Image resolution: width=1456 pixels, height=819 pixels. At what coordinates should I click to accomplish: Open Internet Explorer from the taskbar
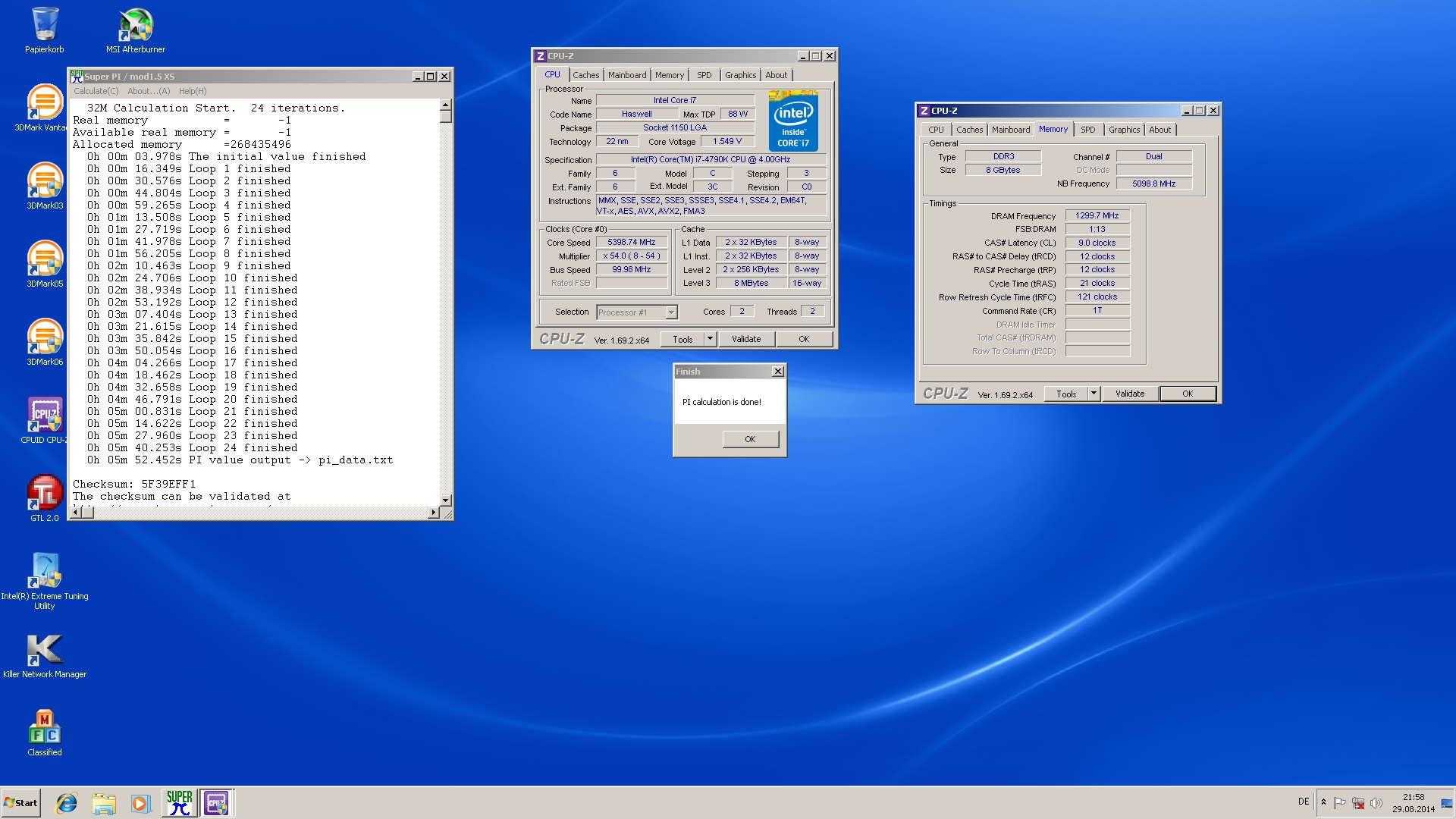(67, 803)
